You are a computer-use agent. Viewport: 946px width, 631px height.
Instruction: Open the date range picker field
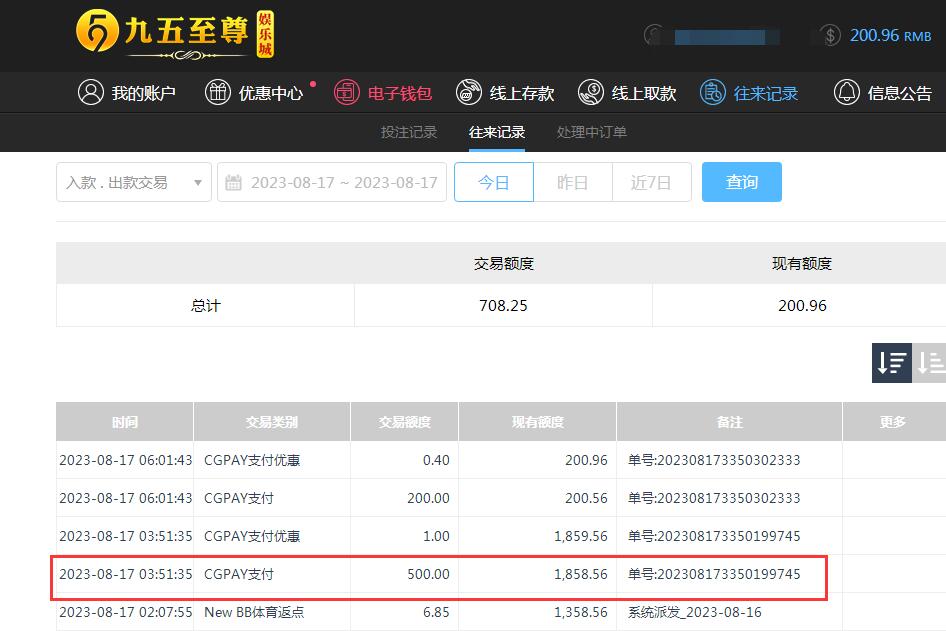click(332, 182)
